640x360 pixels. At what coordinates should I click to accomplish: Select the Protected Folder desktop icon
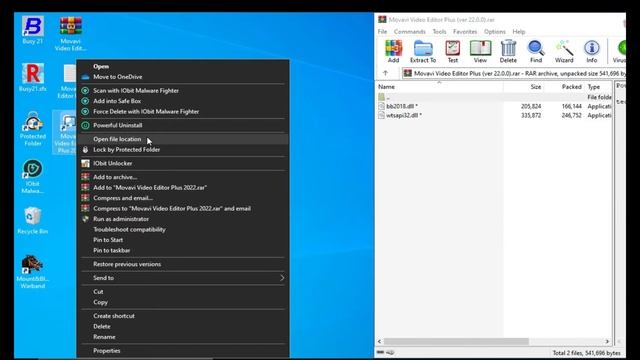(x=33, y=128)
